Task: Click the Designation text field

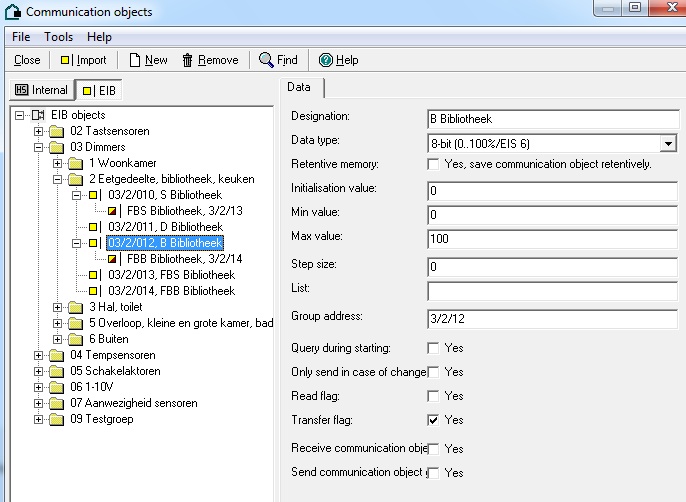Action: [552, 118]
